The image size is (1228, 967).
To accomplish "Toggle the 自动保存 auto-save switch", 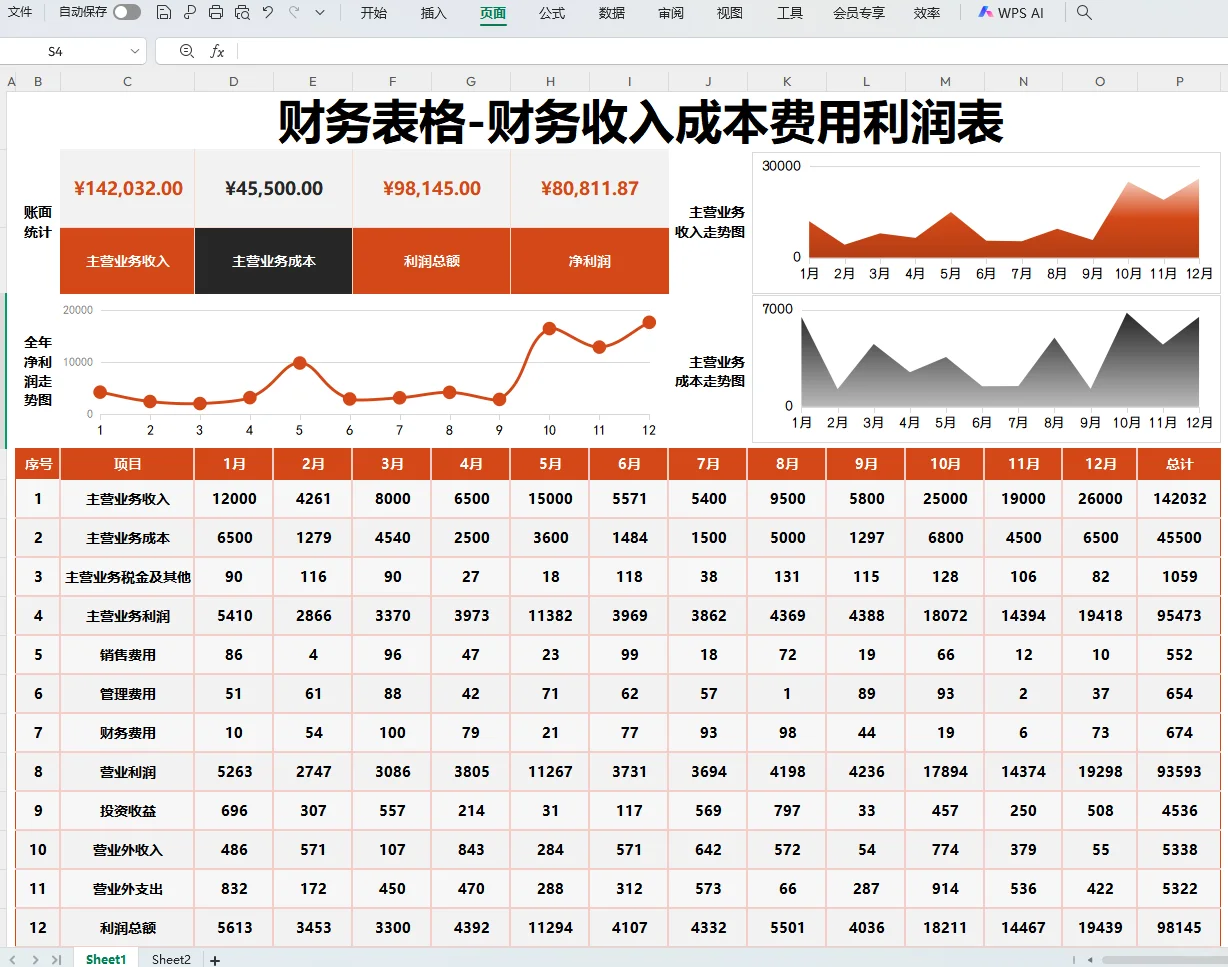I will 126,13.
